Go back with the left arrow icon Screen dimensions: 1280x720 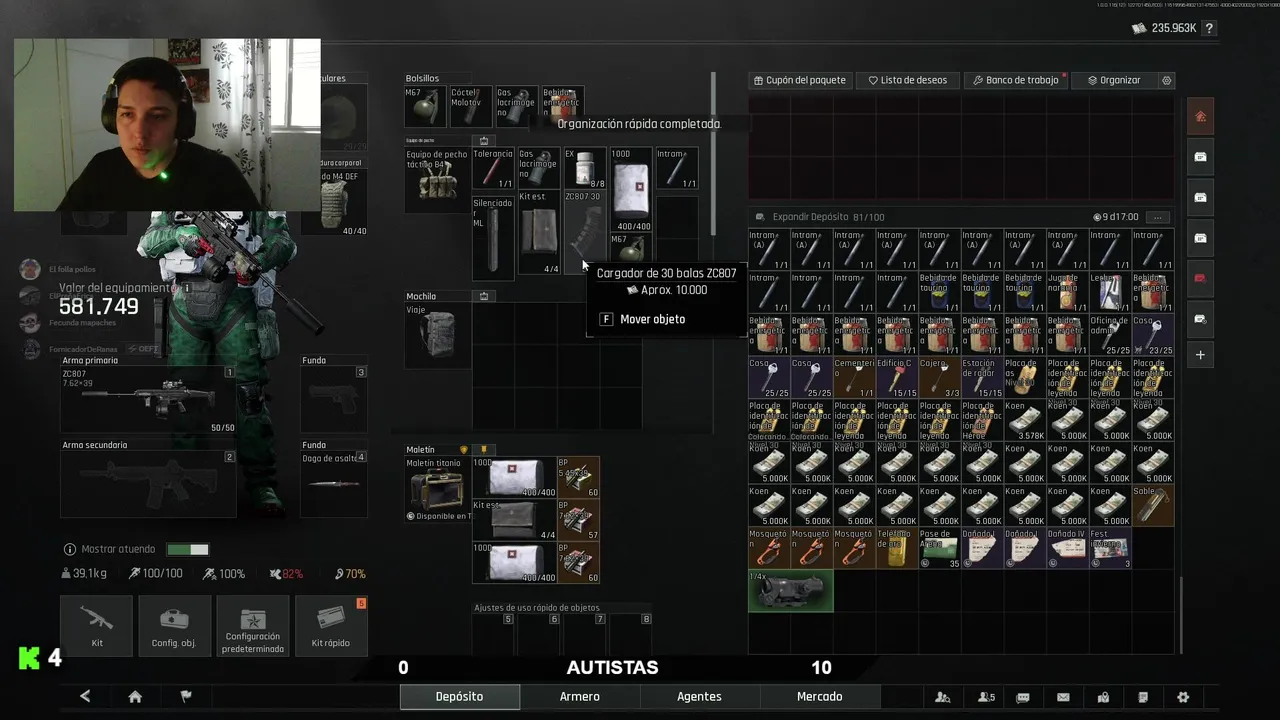(x=85, y=697)
